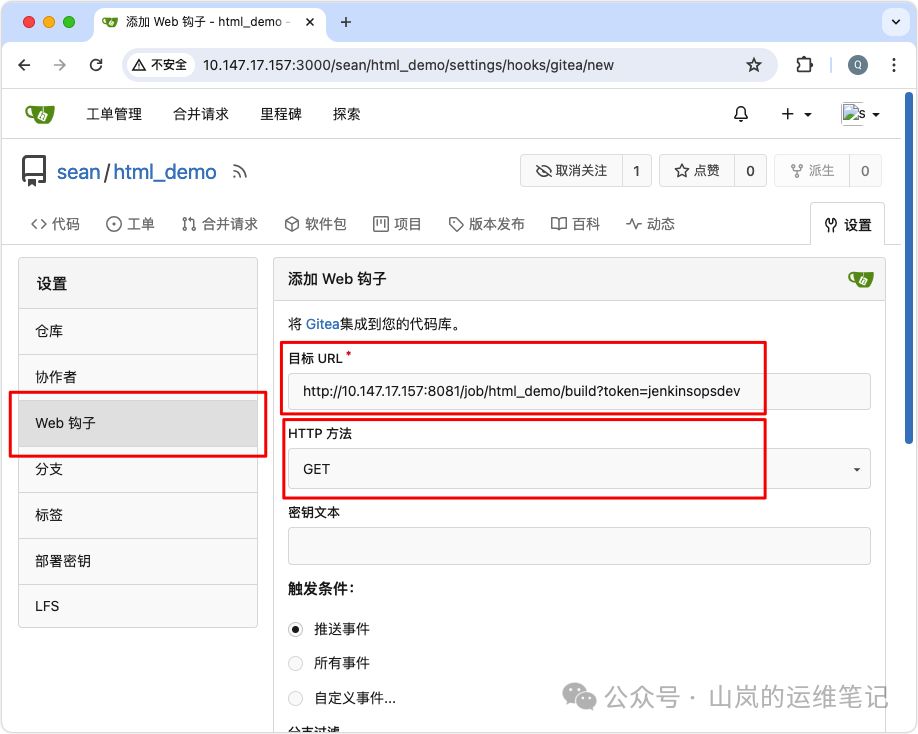The image size is (918, 734).
Task: Switch to the 代码 tab
Action: pyautogui.click(x=55, y=223)
